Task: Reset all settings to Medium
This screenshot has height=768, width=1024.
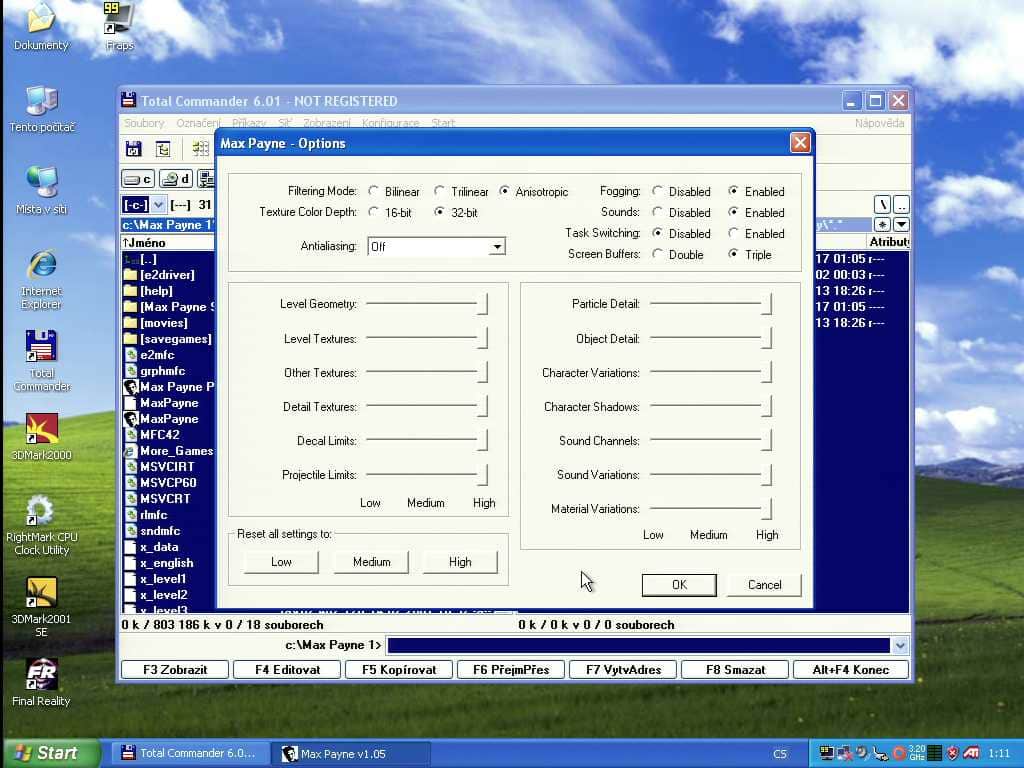Action: coord(371,562)
